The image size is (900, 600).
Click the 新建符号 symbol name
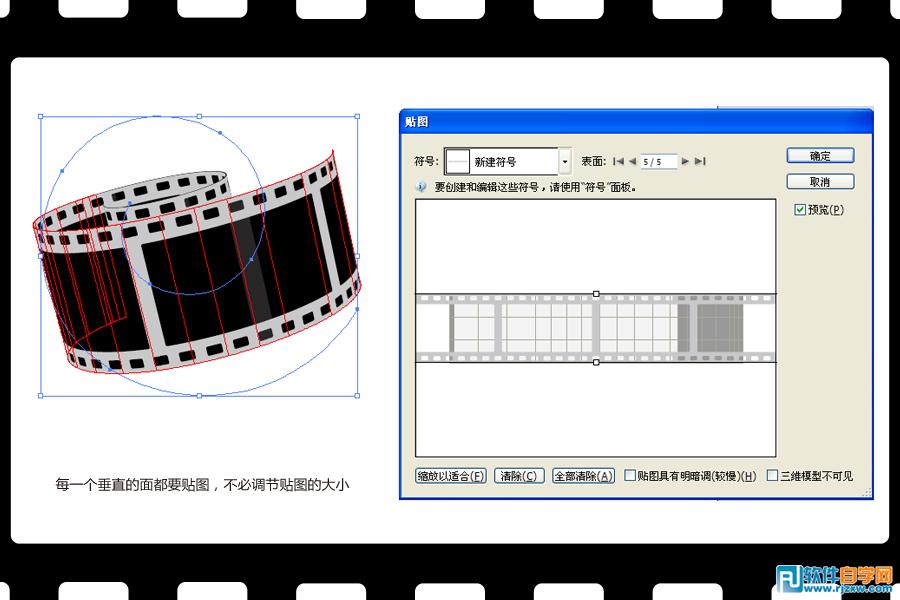coord(495,162)
